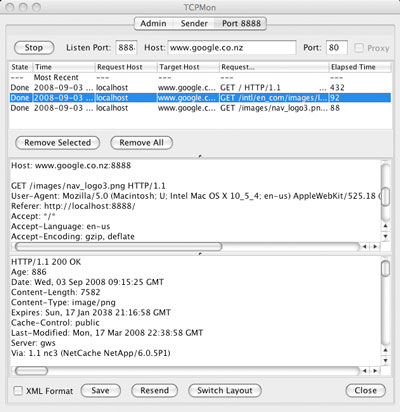The height and width of the screenshot is (412, 400).
Task: Click the Close button
Action: pos(366,390)
